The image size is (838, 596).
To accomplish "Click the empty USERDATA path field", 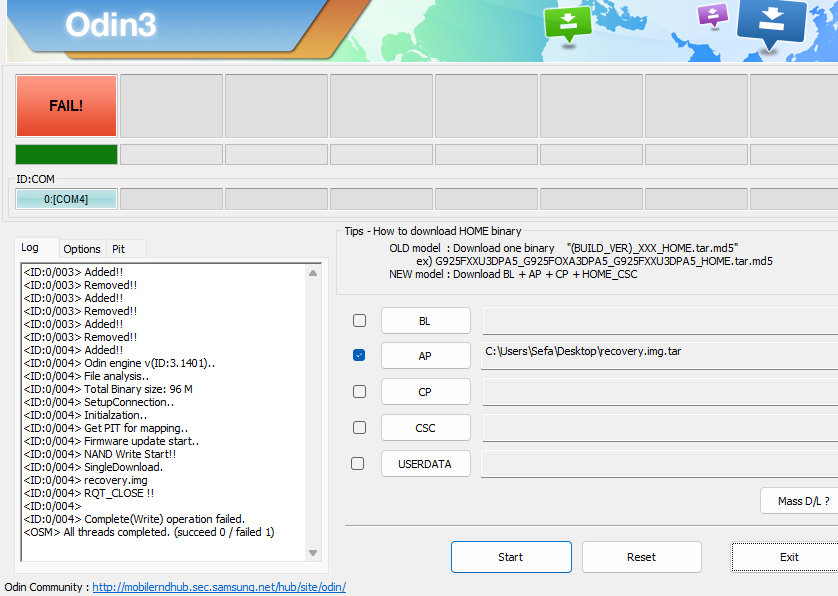I will [x=660, y=463].
